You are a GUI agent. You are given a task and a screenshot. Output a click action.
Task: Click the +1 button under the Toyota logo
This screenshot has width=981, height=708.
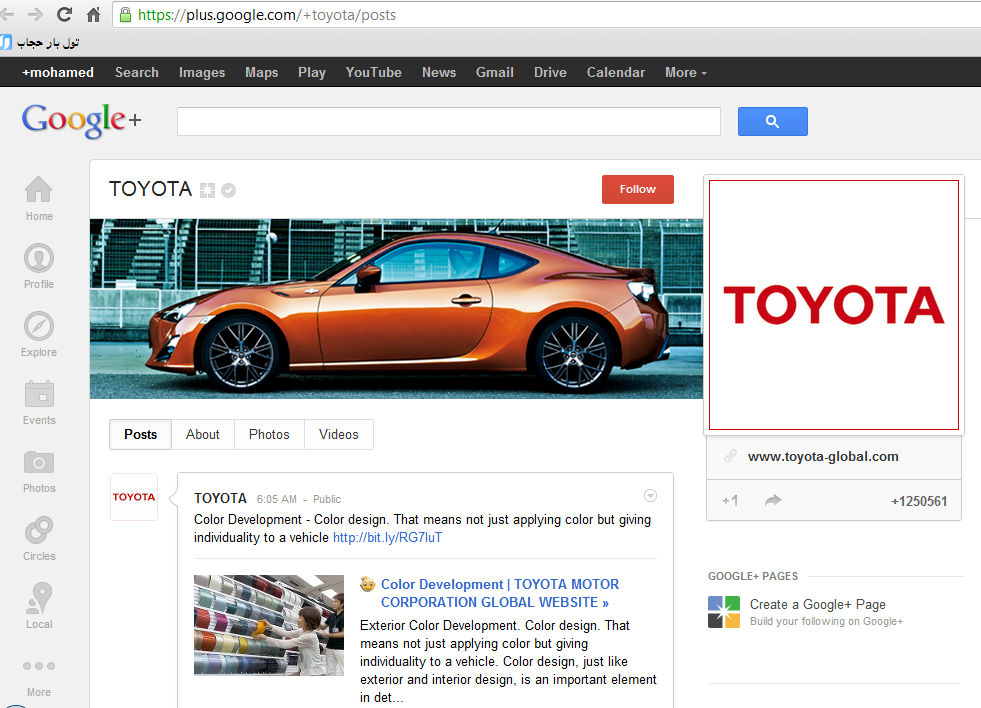click(x=730, y=500)
